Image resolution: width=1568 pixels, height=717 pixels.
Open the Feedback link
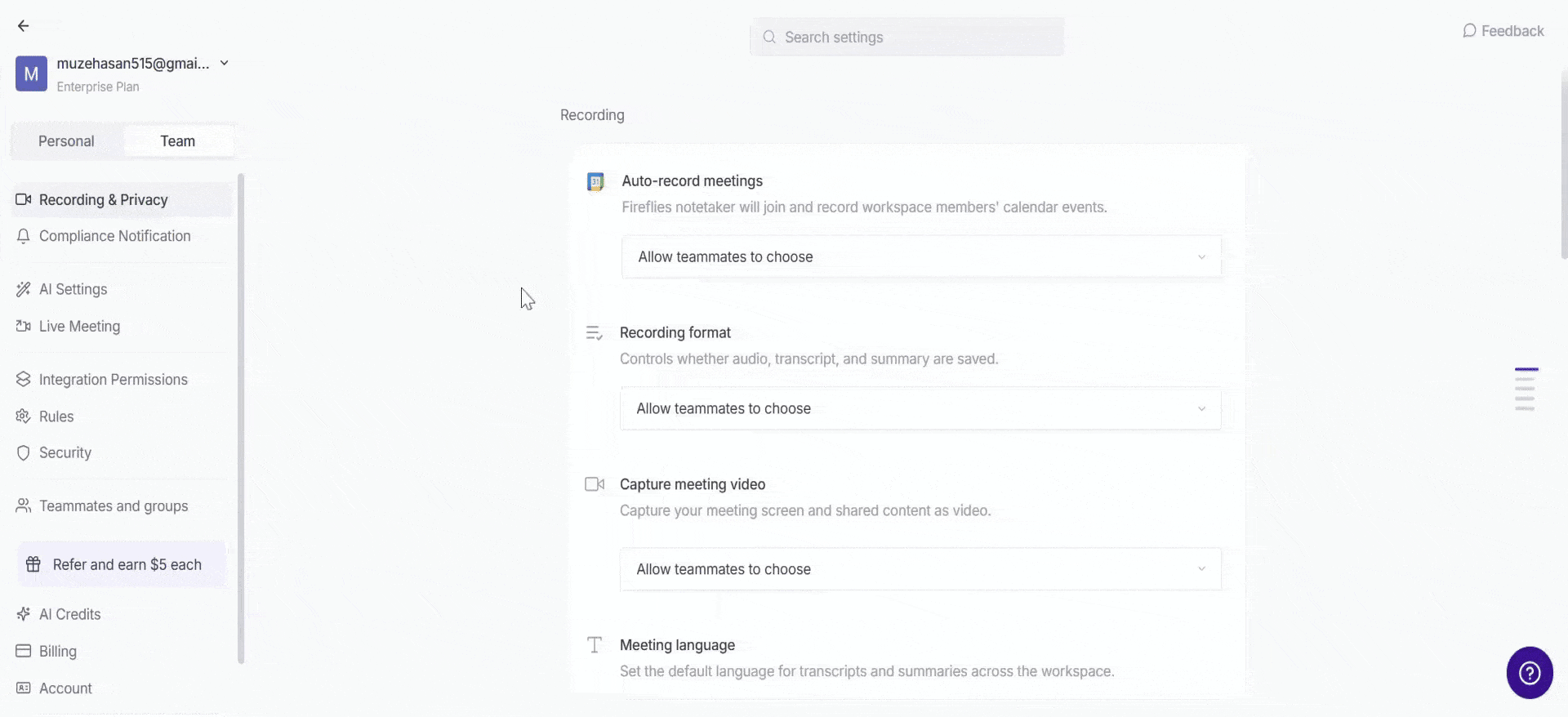coord(1503,31)
